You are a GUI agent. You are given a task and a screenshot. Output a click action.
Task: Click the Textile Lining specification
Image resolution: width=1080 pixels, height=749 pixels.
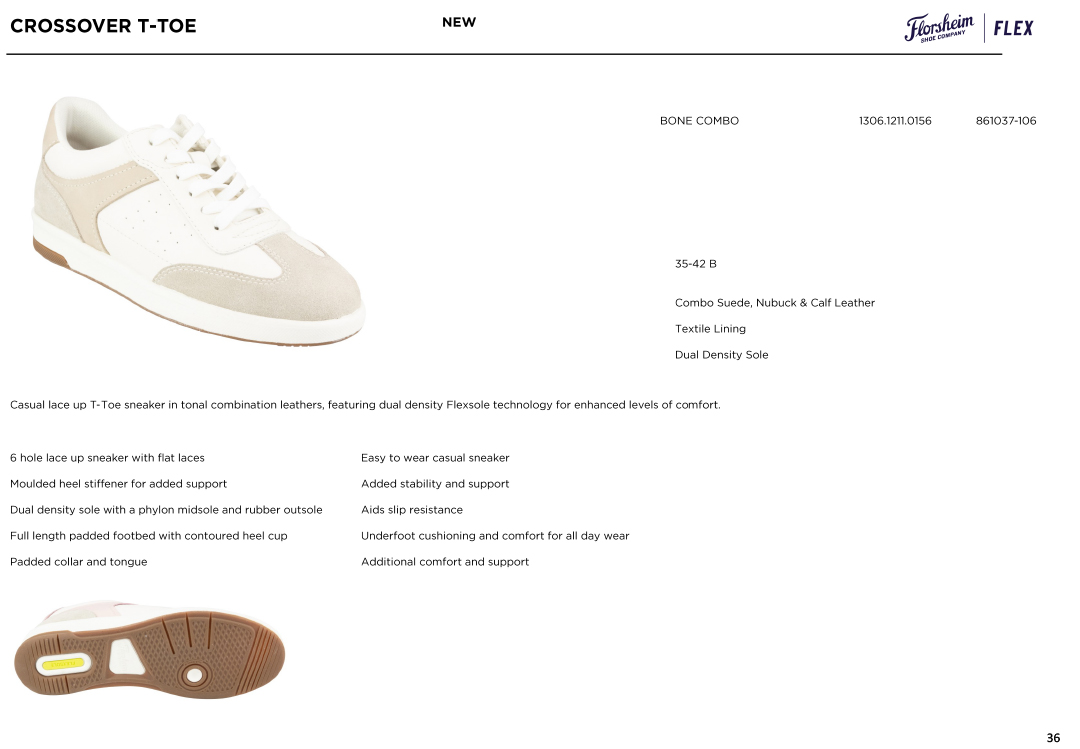(710, 329)
